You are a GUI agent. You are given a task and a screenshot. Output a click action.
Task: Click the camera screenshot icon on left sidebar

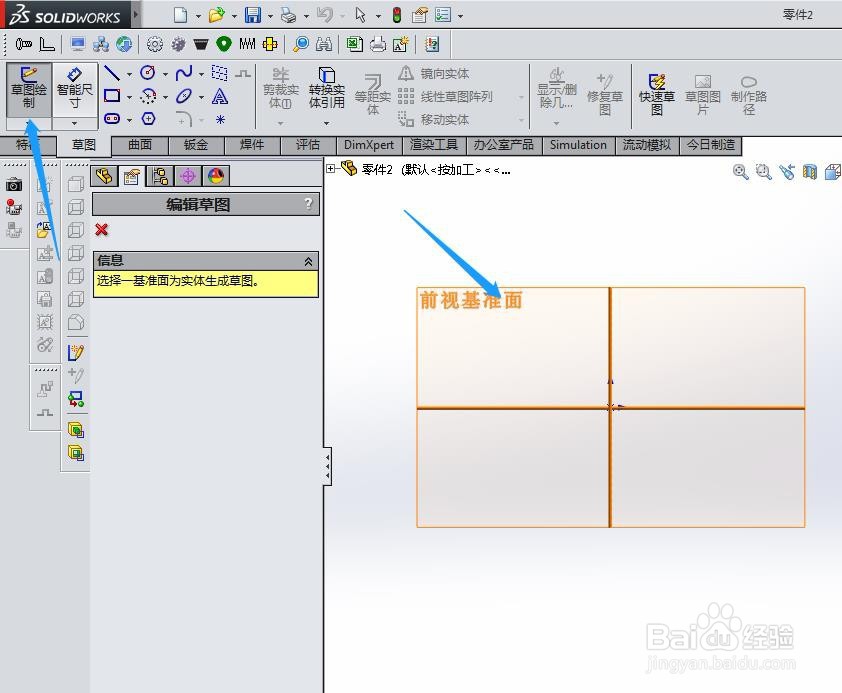[14, 185]
